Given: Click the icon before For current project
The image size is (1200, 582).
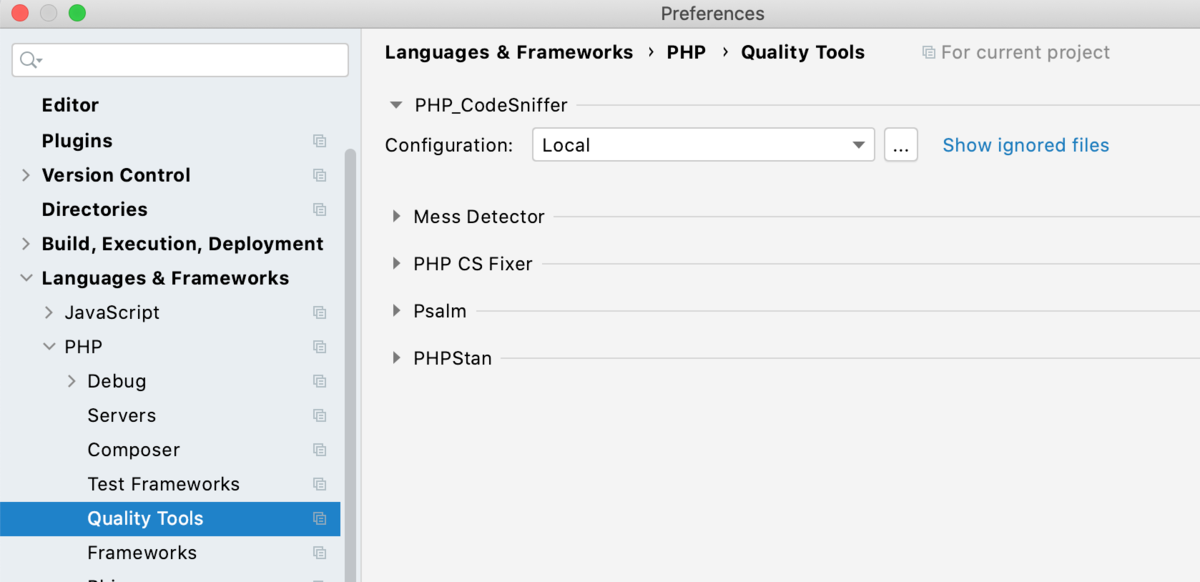Looking at the screenshot, I should (x=929, y=53).
